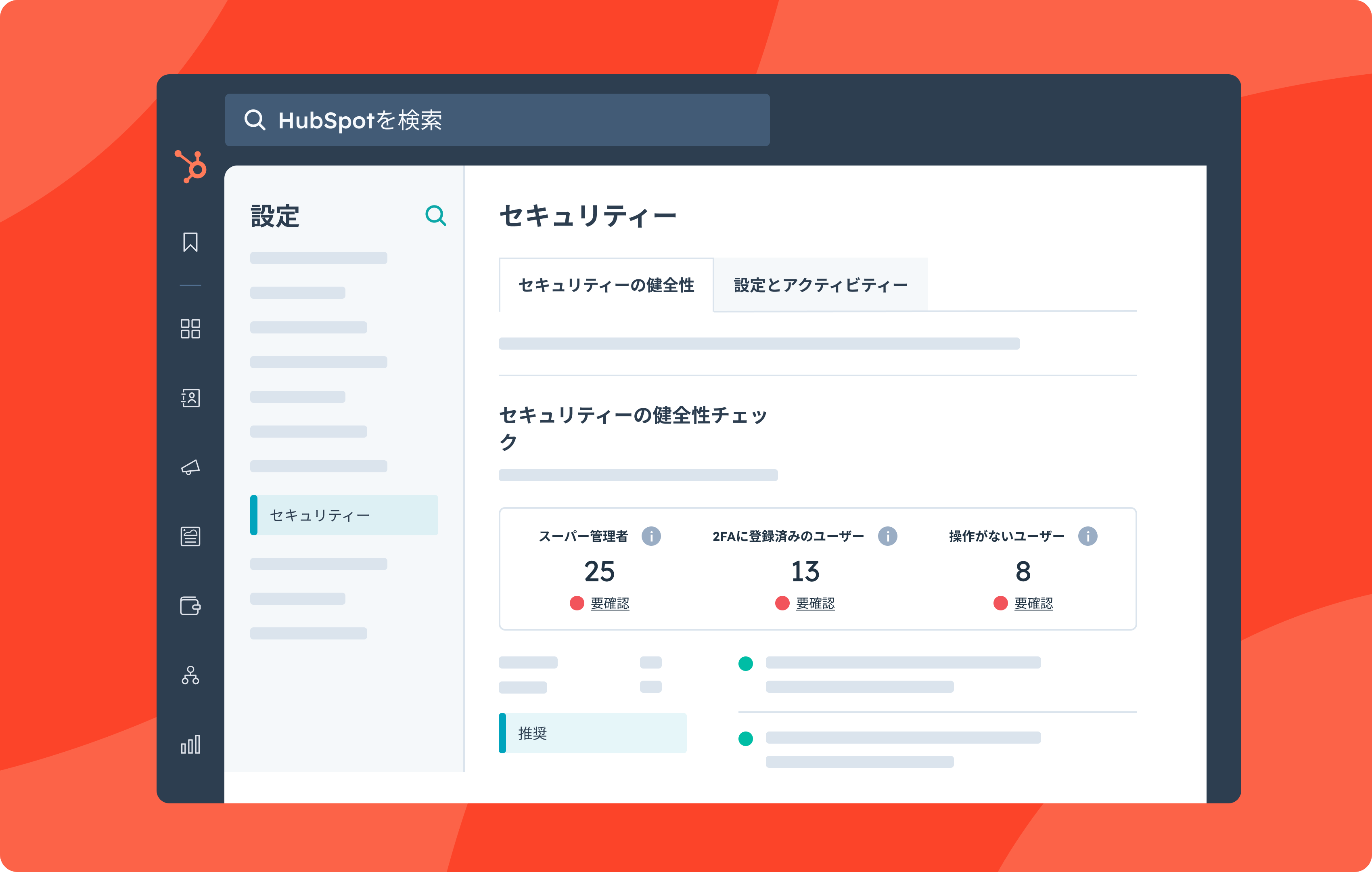
Task: Click 要確認 link under スーパー管理者
Action: coord(610,603)
